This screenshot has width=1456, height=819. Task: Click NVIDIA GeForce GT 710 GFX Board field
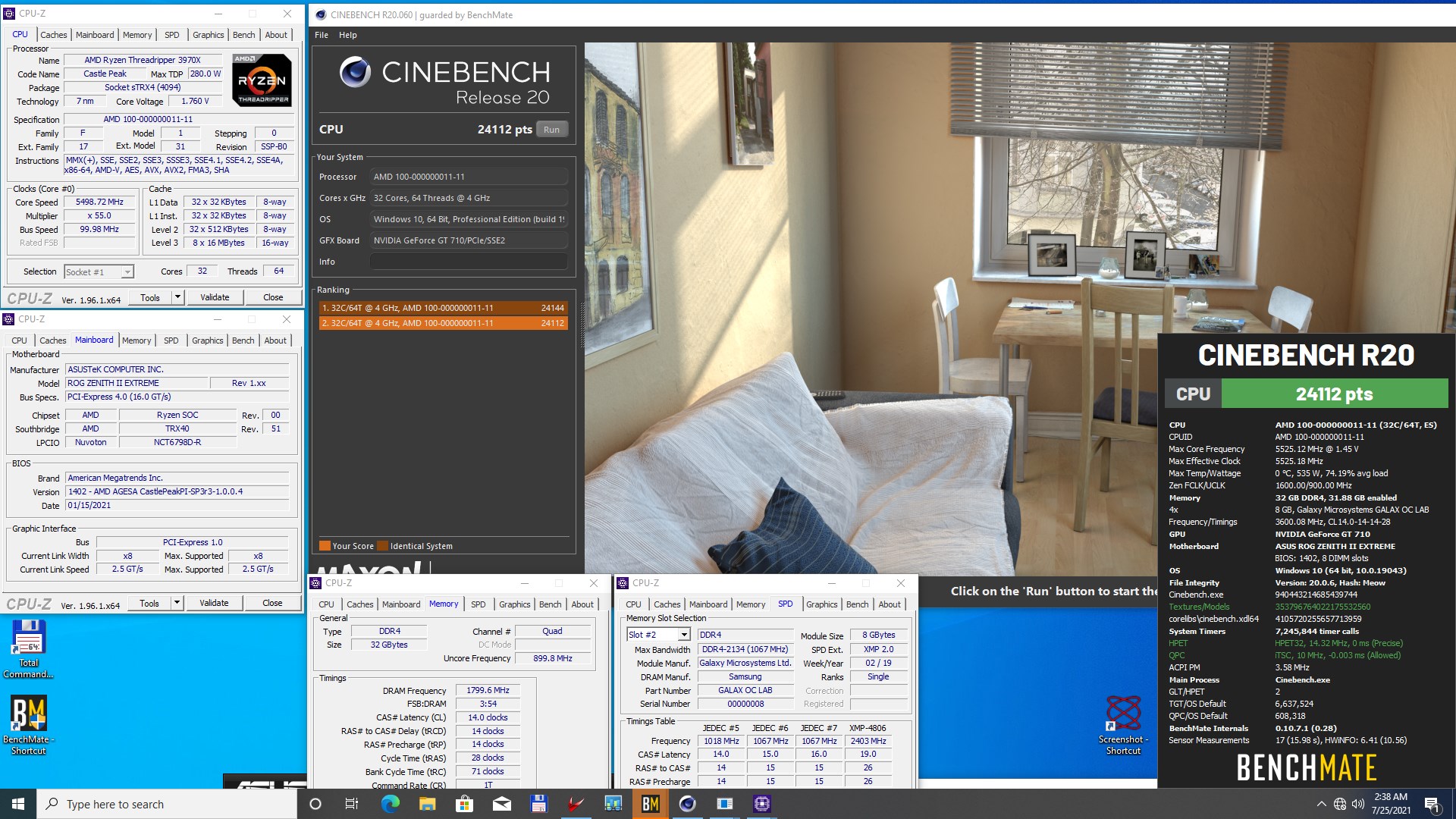click(x=469, y=240)
